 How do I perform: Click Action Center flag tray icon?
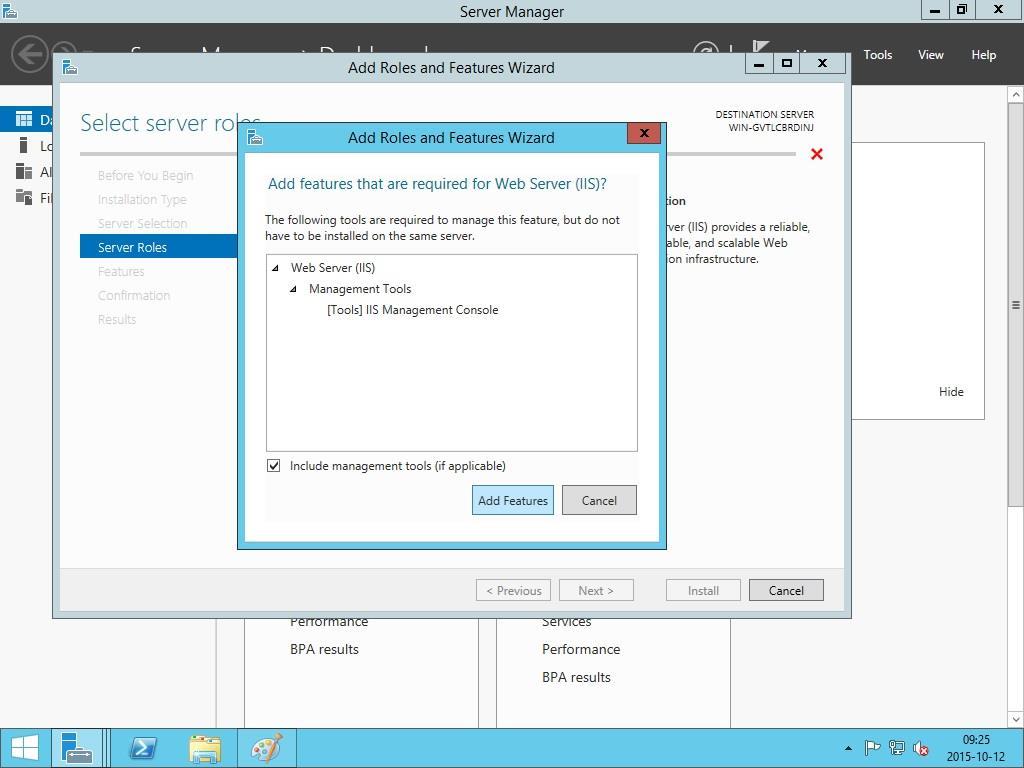(872, 748)
